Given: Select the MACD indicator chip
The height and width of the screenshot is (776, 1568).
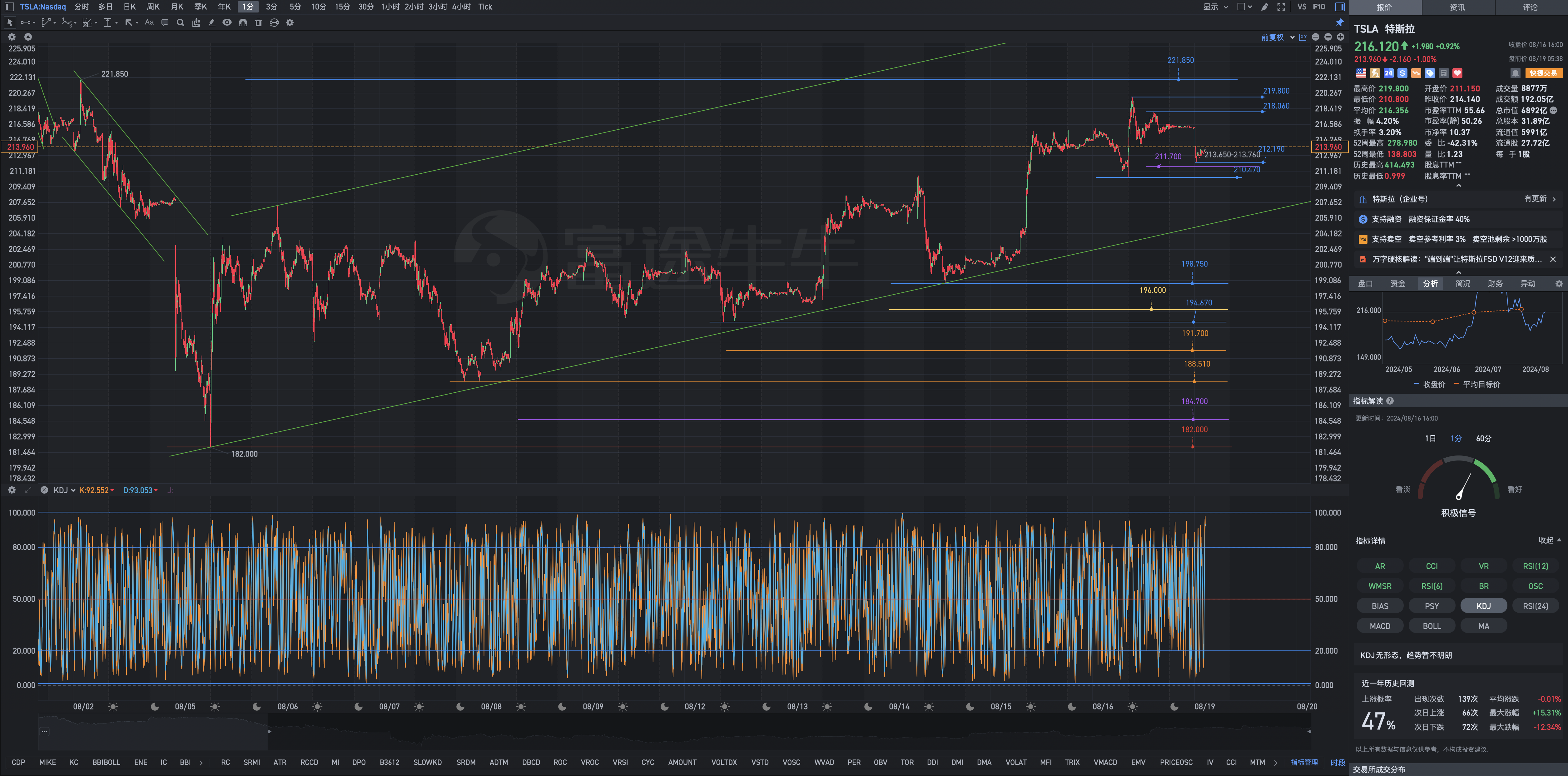Looking at the screenshot, I should click(x=1380, y=626).
